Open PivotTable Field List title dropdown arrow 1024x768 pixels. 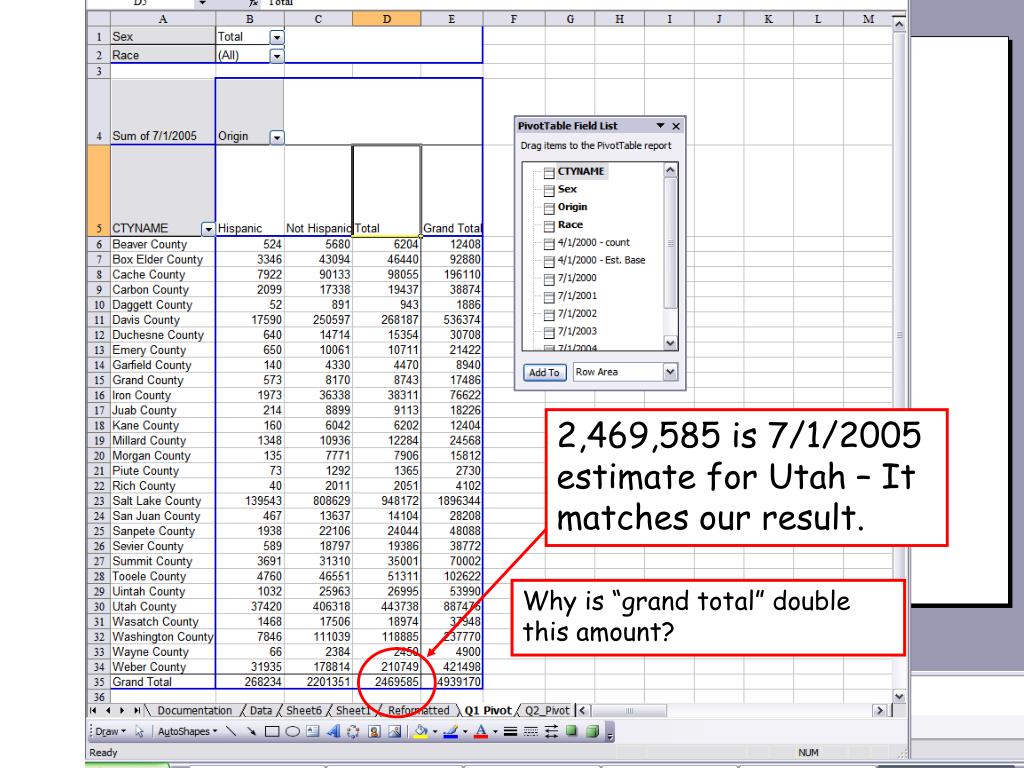(660, 125)
